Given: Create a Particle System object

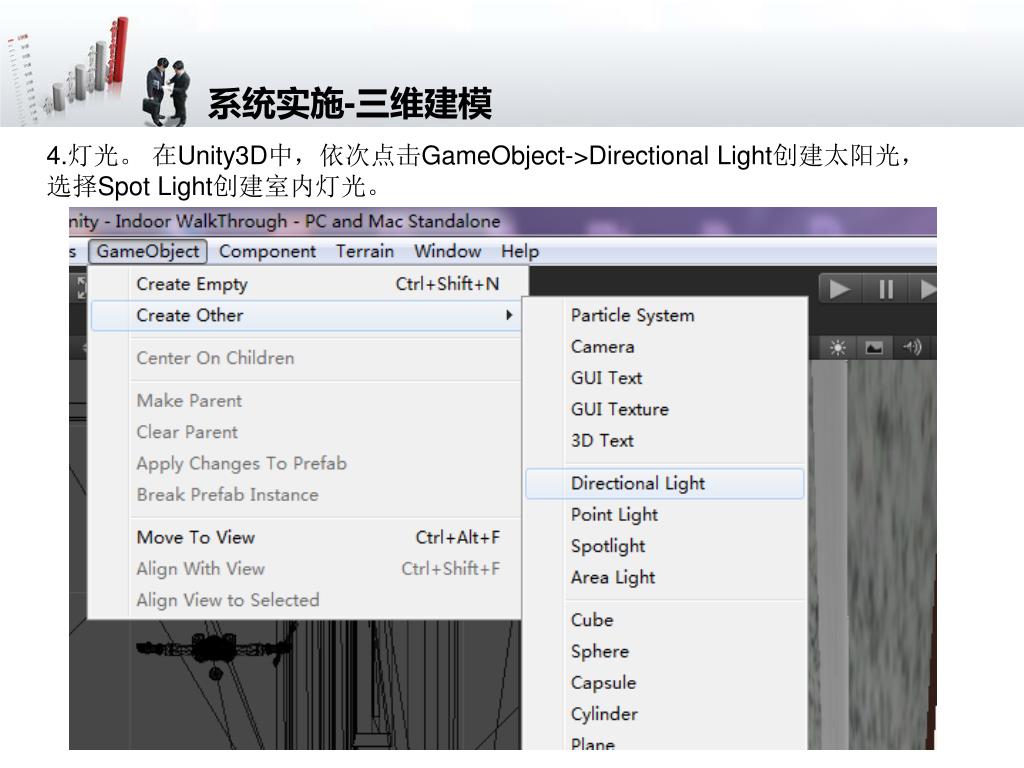Looking at the screenshot, I should pos(665,315).
